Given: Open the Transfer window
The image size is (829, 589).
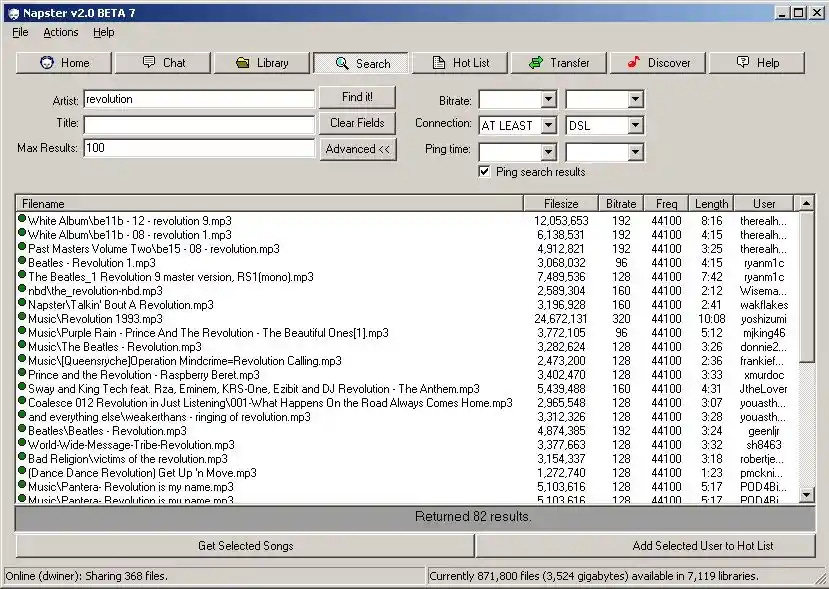Looking at the screenshot, I should click(x=558, y=62).
